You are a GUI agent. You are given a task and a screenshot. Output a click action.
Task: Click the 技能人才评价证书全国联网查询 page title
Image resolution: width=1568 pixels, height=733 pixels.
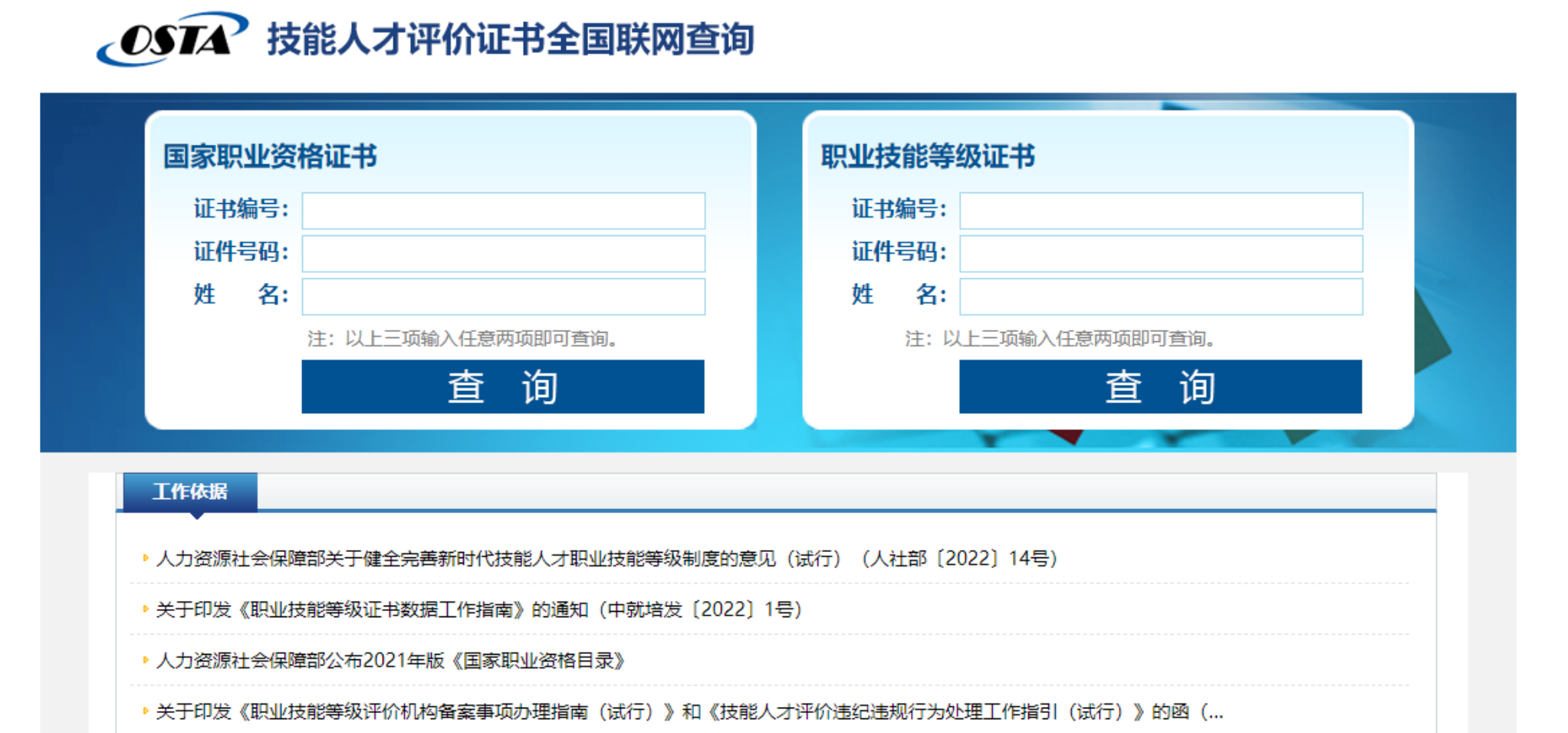(x=510, y=39)
